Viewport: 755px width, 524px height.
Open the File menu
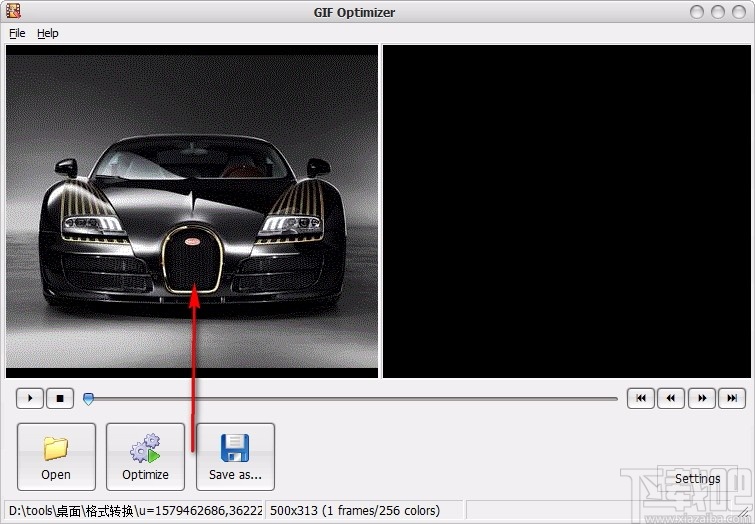click(x=17, y=33)
